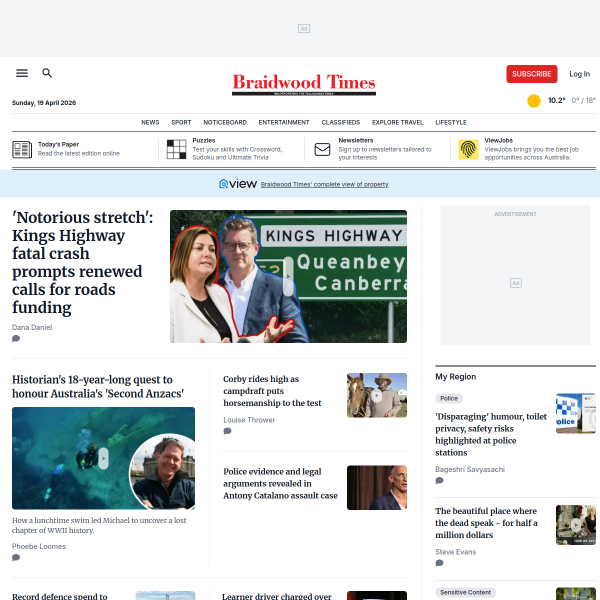Viewport: 600px width, 600px height.
Task: Click the Puzzles crossword icon
Action: pyautogui.click(x=176, y=149)
